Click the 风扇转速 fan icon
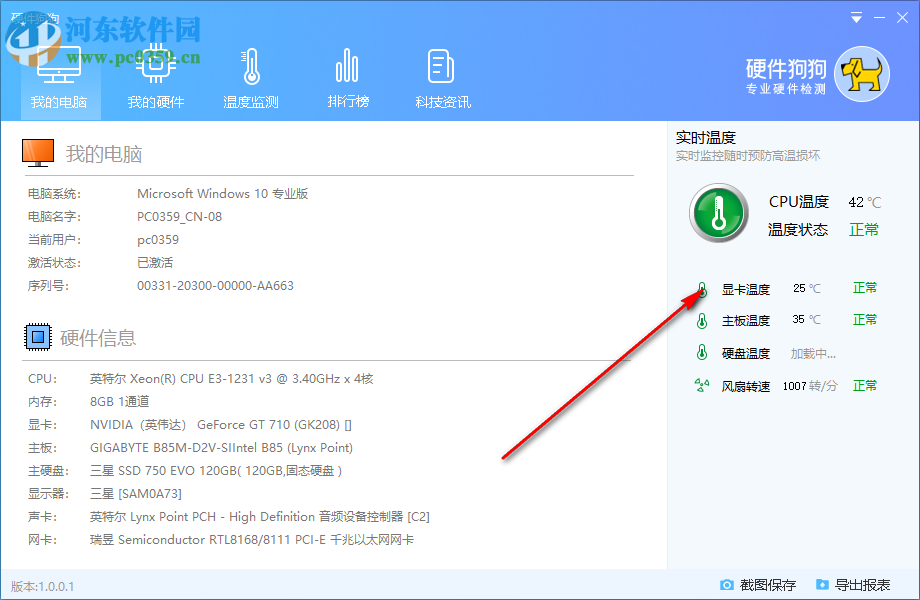Screen dimensions: 920x600 point(702,385)
